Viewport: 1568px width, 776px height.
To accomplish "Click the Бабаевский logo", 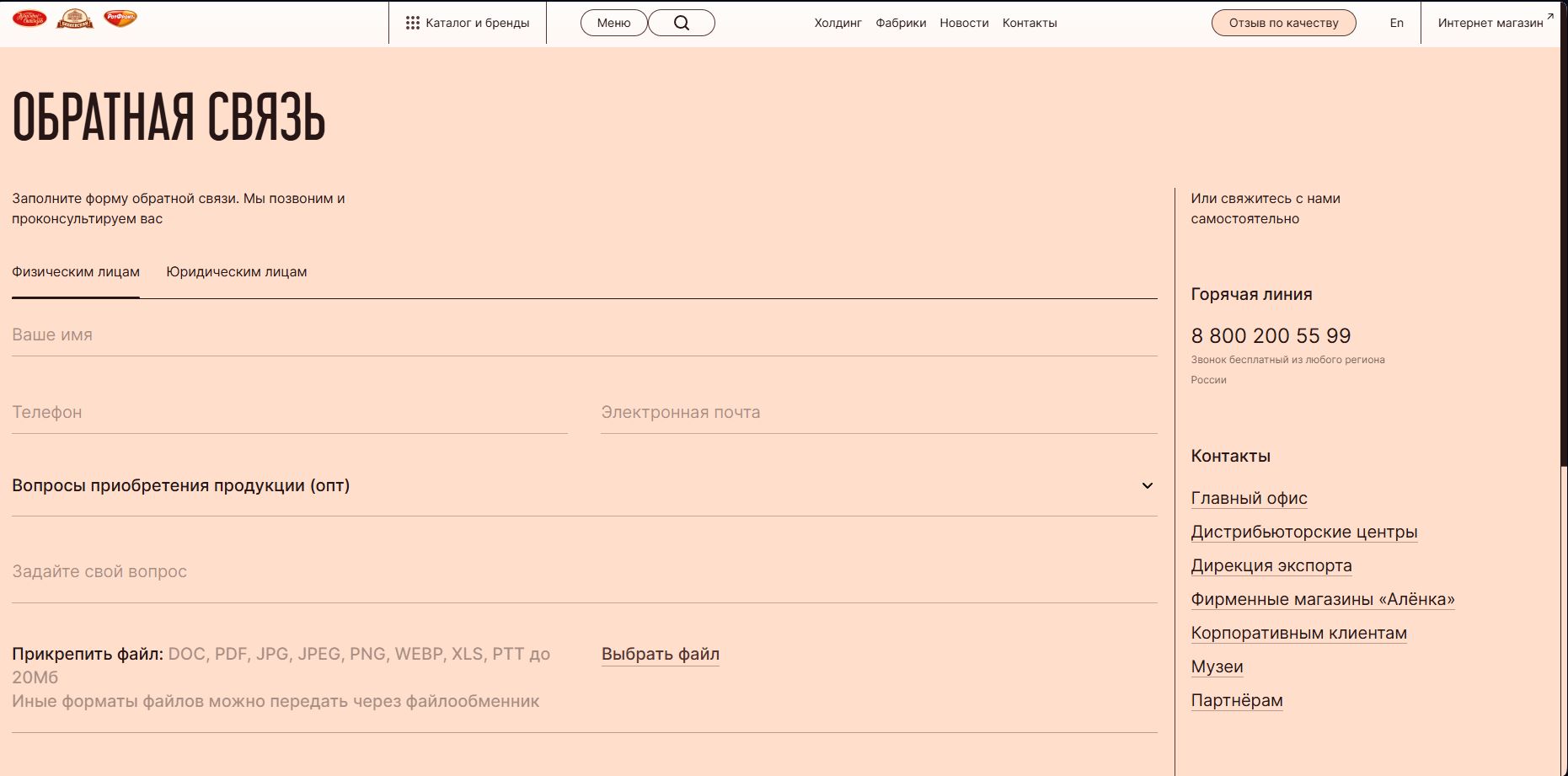I will (x=75, y=19).
